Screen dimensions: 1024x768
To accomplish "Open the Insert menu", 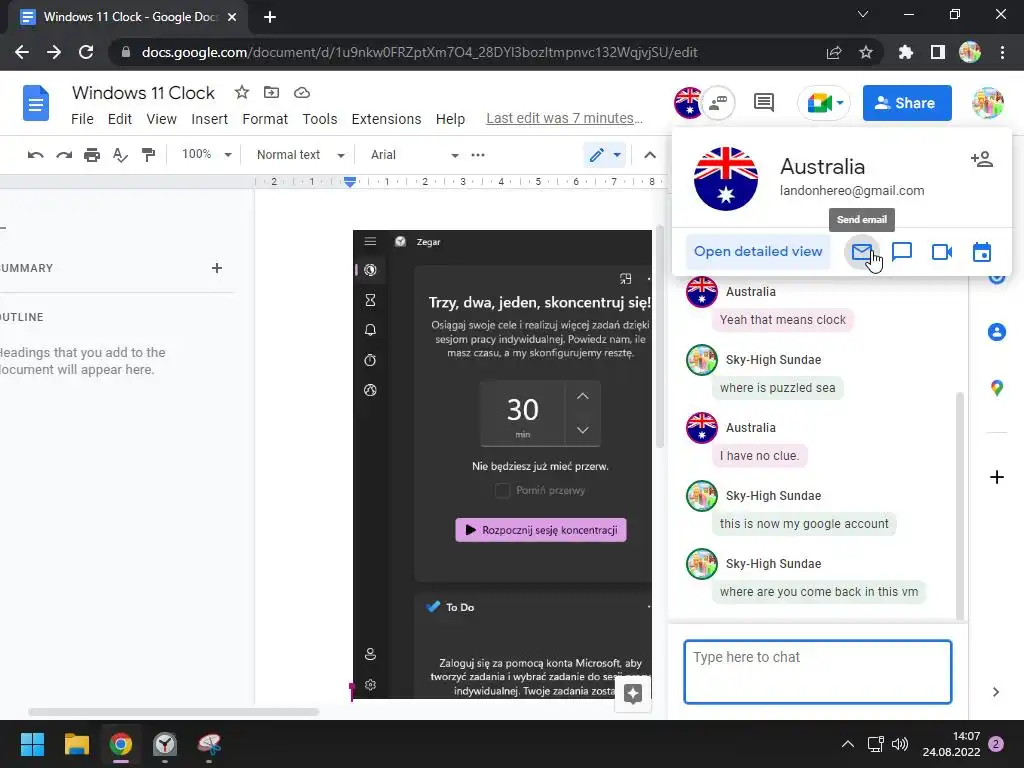I will coord(210,119).
